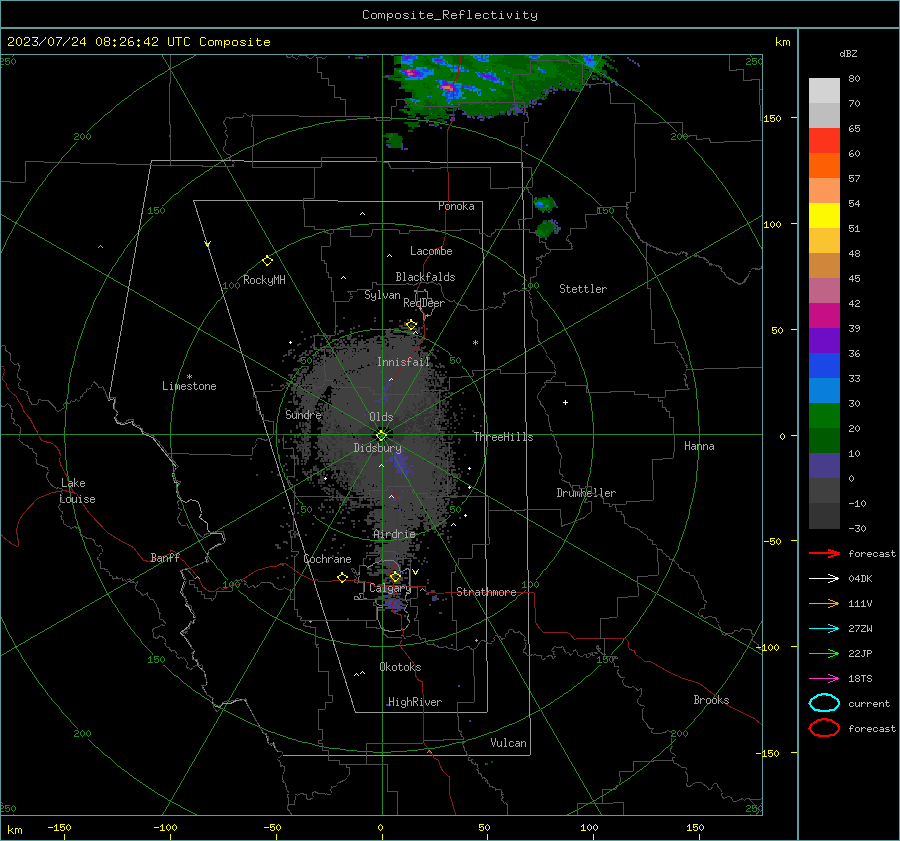Select the white 04DK arrow legend icon
900x841 pixels.
(x=824, y=578)
